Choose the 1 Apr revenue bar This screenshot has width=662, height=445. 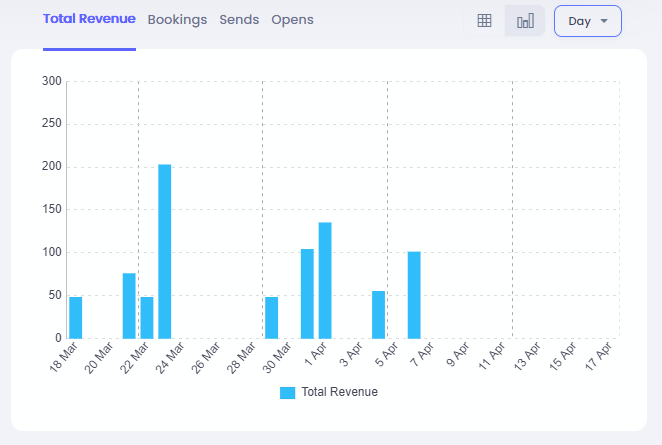coord(325,280)
